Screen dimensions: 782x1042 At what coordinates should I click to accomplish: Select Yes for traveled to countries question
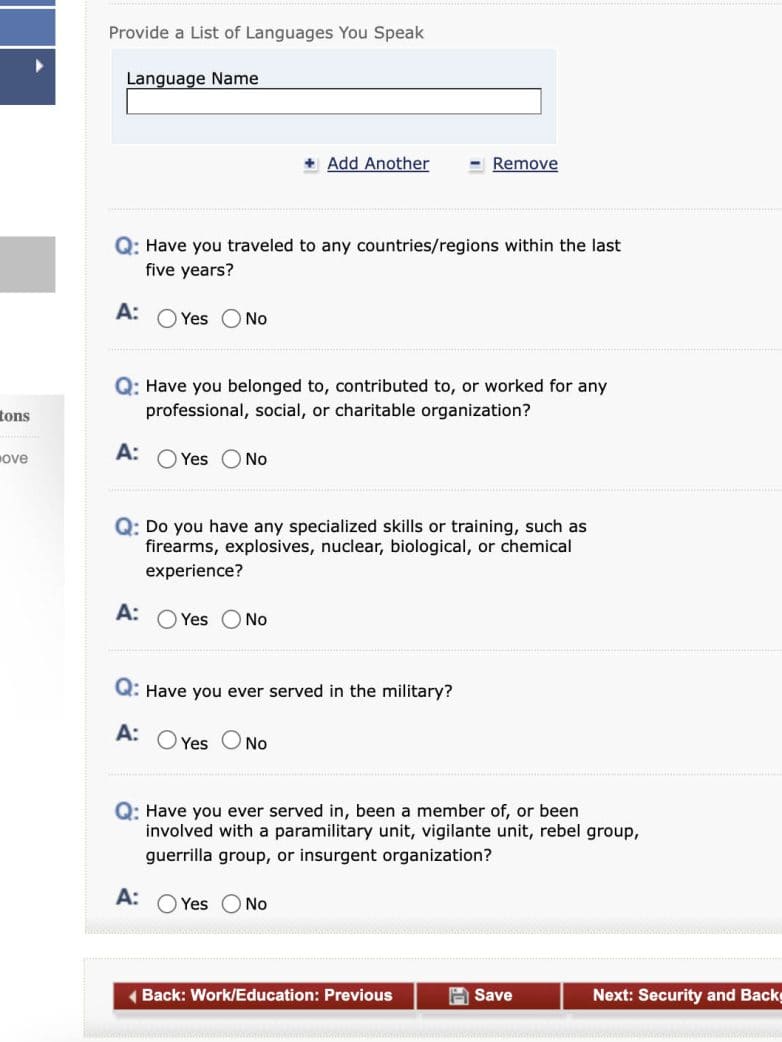click(x=167, y=319)
